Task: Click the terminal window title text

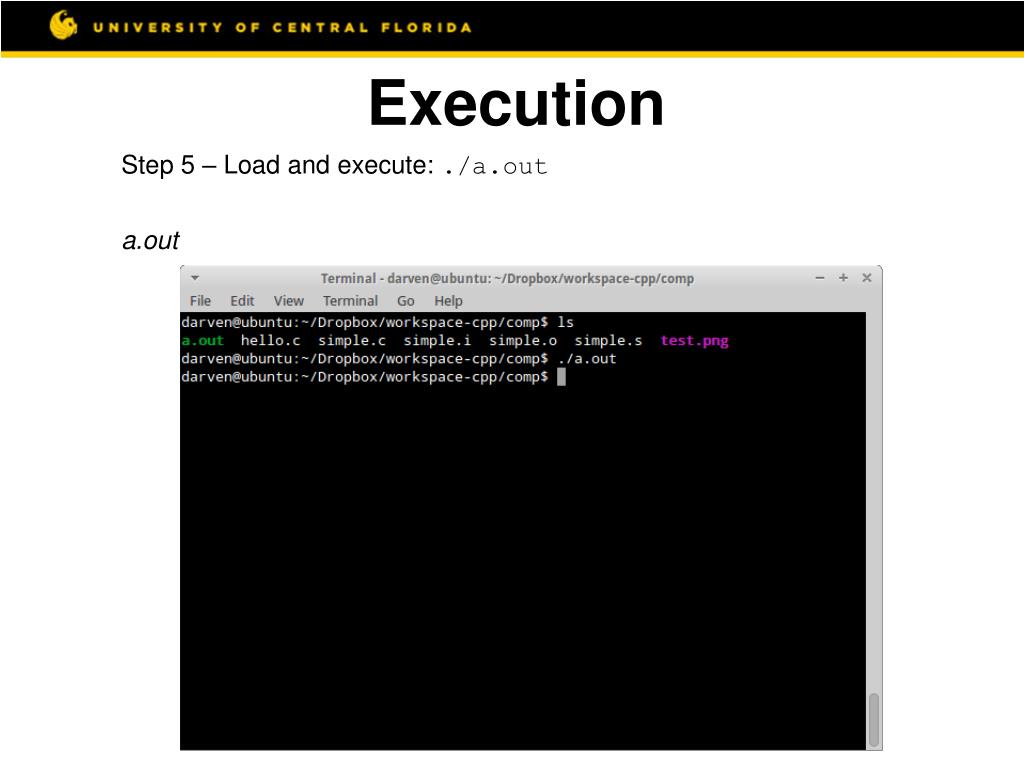Action: coord(507,278)
